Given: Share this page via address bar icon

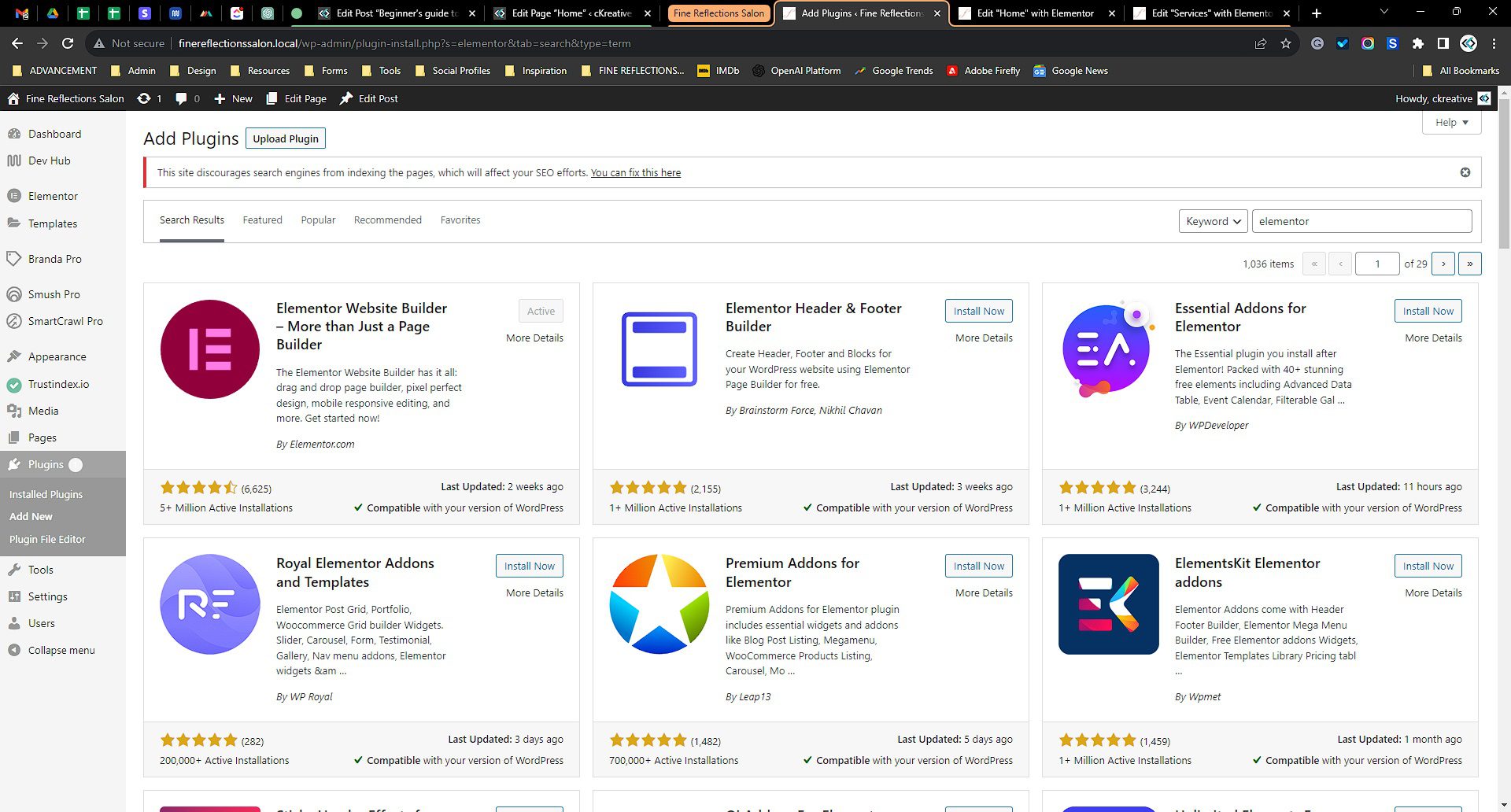Looking at the screenshot, I should point(1261,43).
